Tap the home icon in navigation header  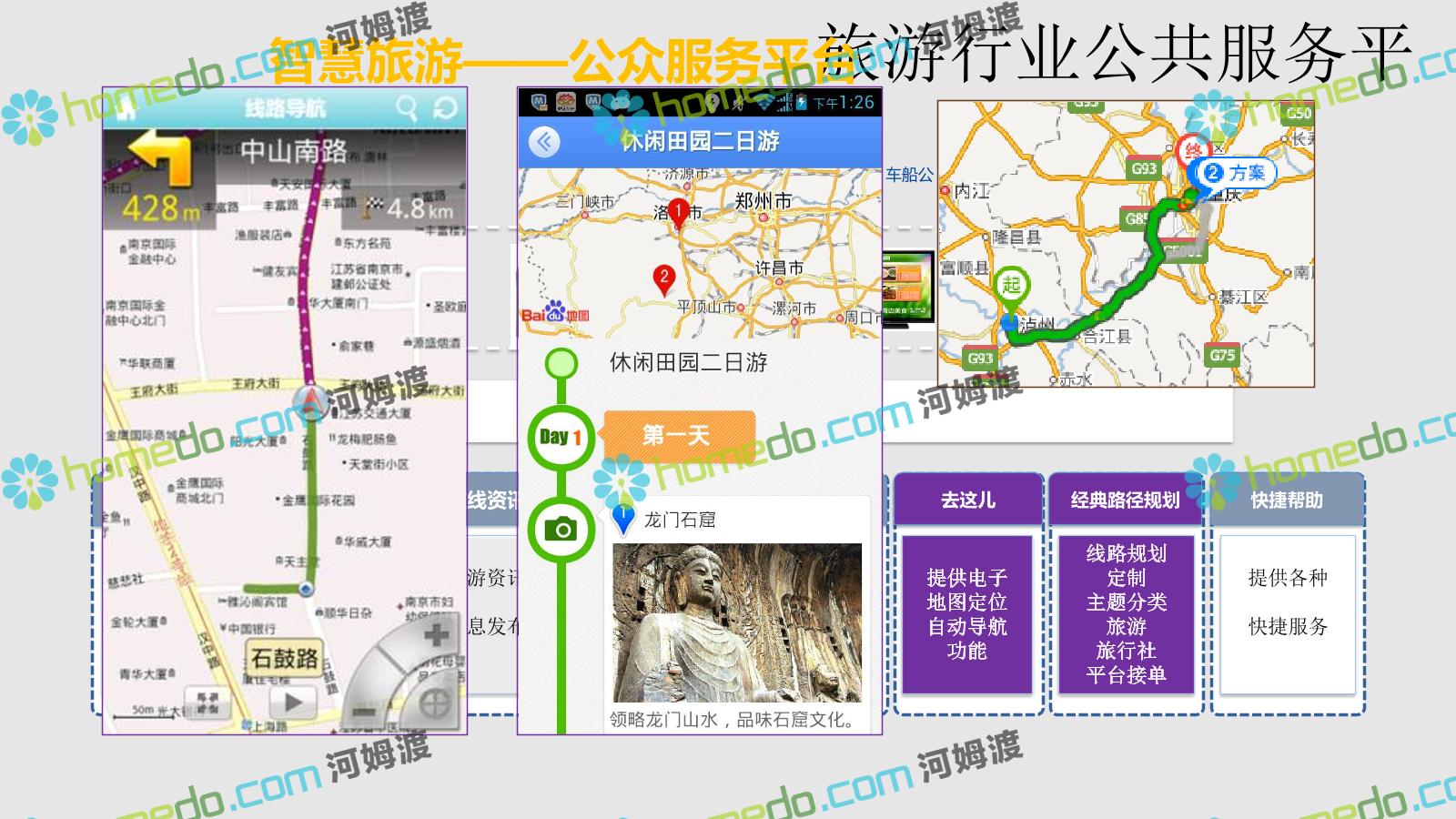click(x=126, y=109)
